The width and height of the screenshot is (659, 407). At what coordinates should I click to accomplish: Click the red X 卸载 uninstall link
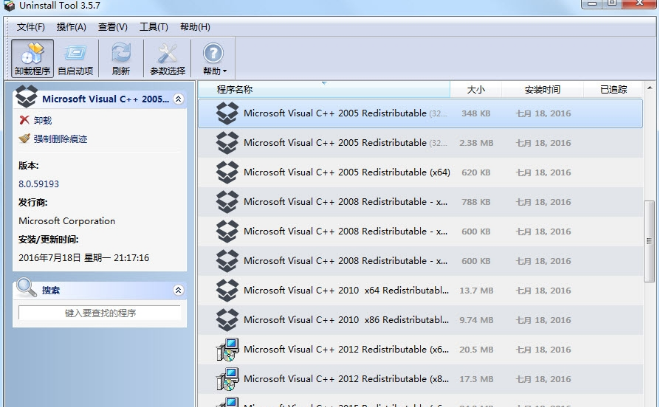(x=35, y=121)
